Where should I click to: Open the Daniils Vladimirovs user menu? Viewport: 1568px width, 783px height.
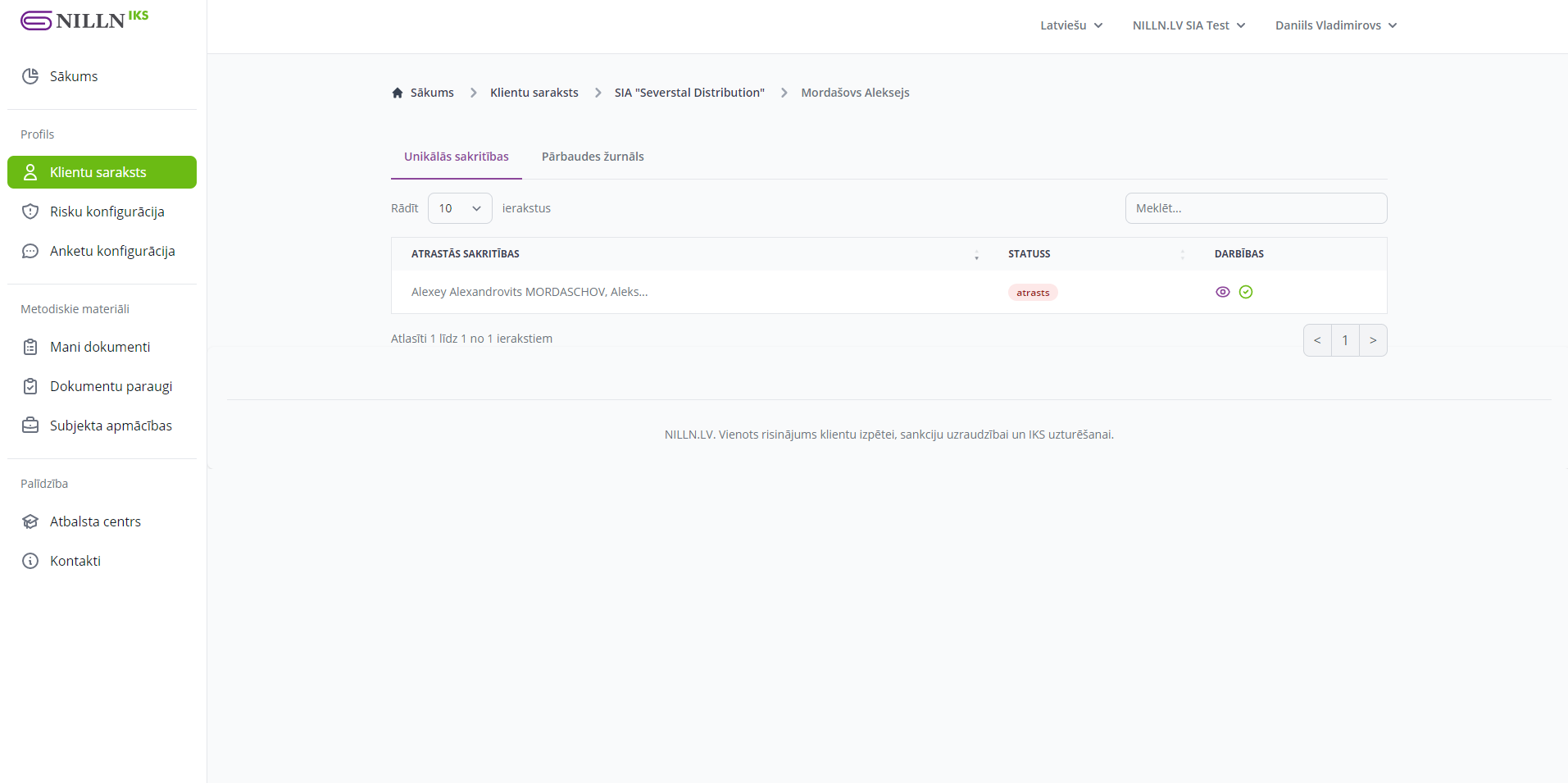[x=1336, y=25]
